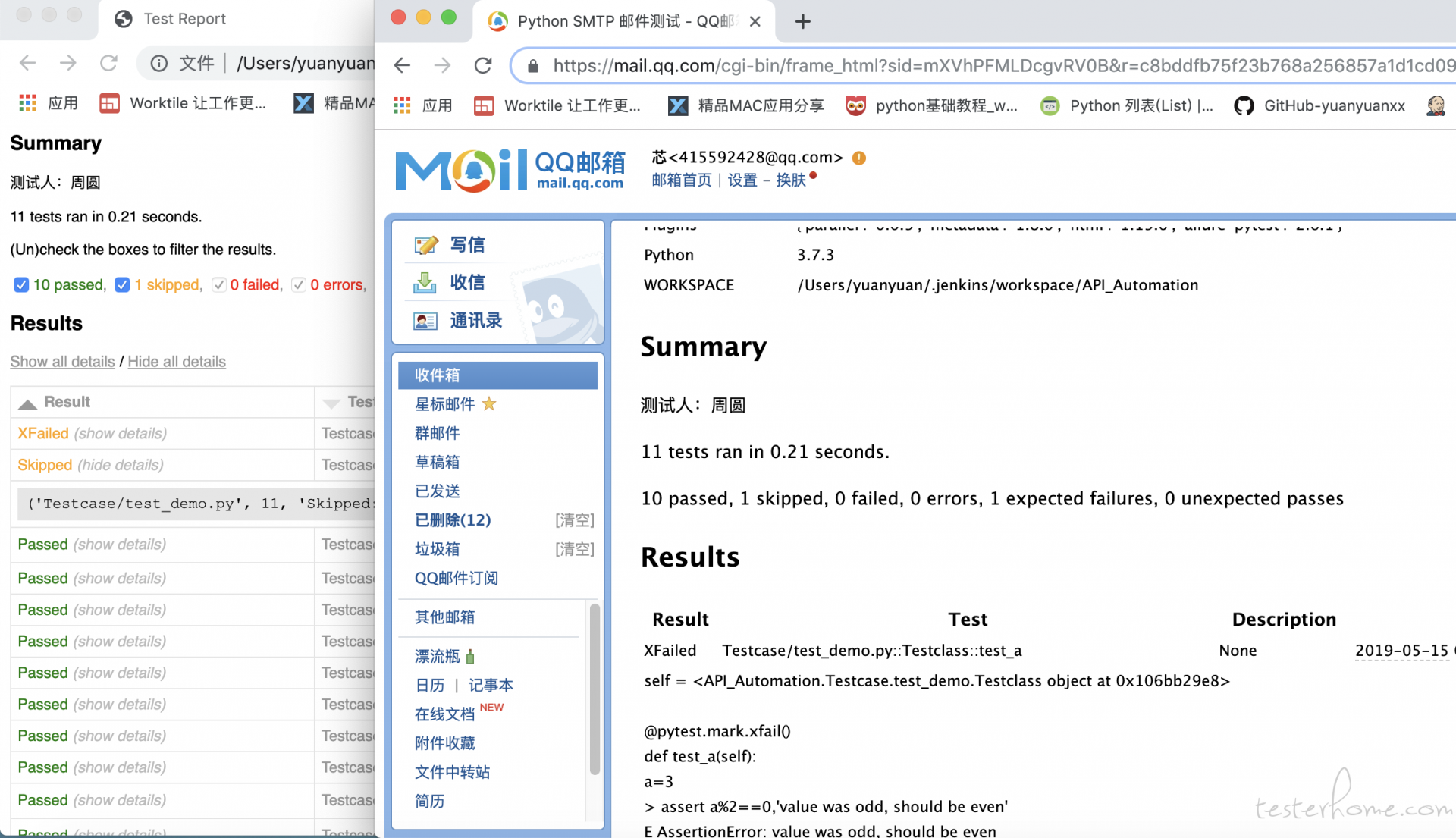Toggle the 0 errors checkbox in Test Report
1456x838 pixels.
299,284
